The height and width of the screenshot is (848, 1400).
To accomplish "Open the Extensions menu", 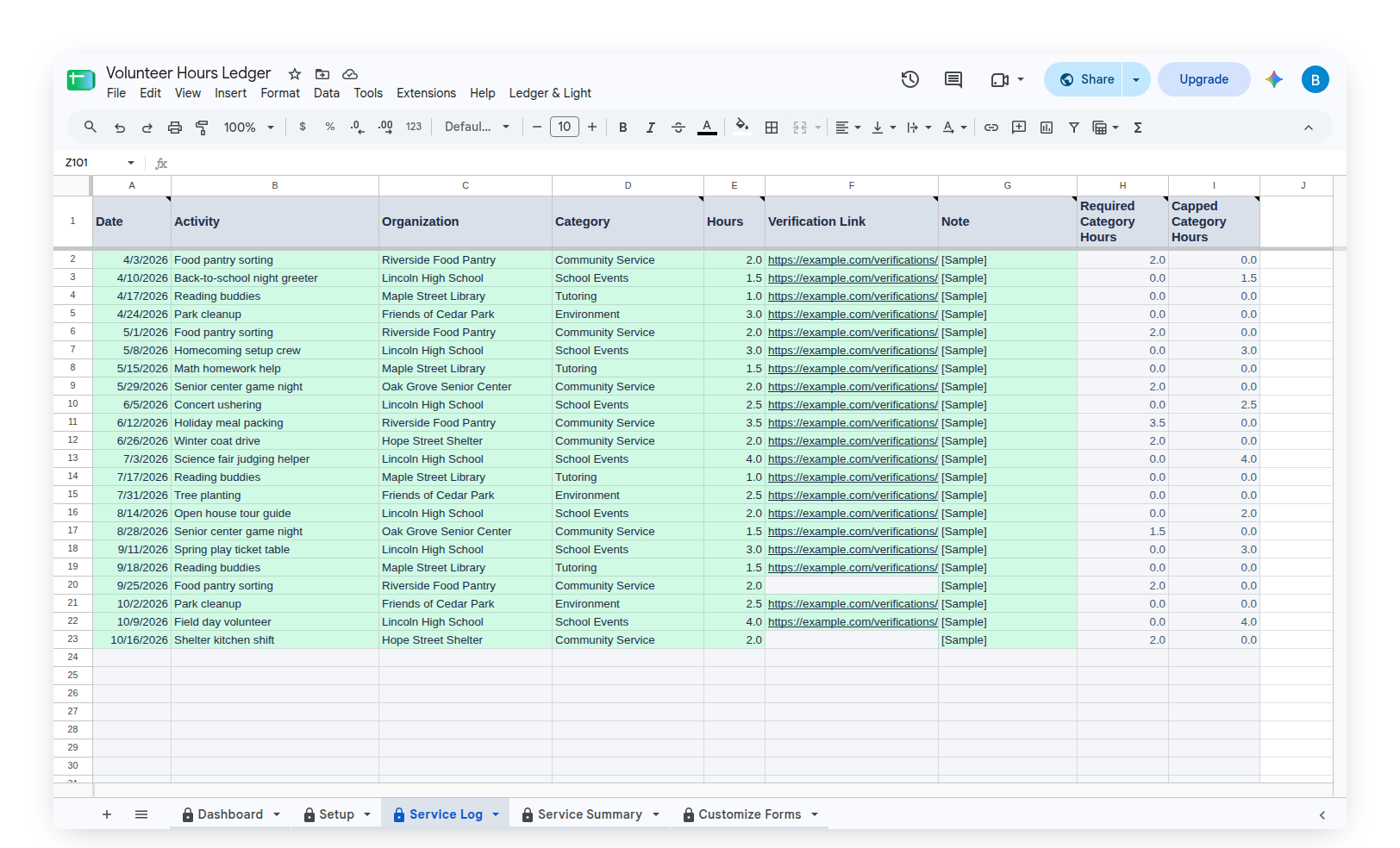I will pyautogui.click(x=426, y=93).
